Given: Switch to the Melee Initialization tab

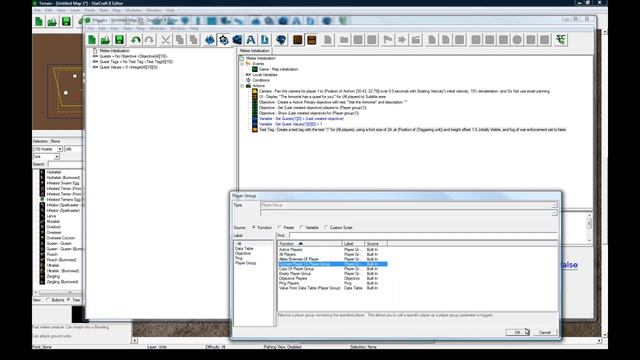Looking at the screenshot, I should tap(255, 51).
